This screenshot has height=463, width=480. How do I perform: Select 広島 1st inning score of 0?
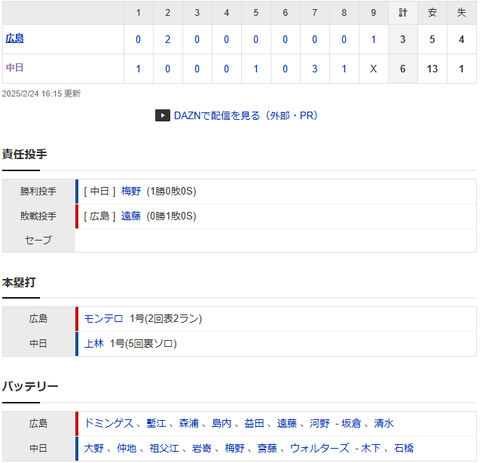(138, 39)
